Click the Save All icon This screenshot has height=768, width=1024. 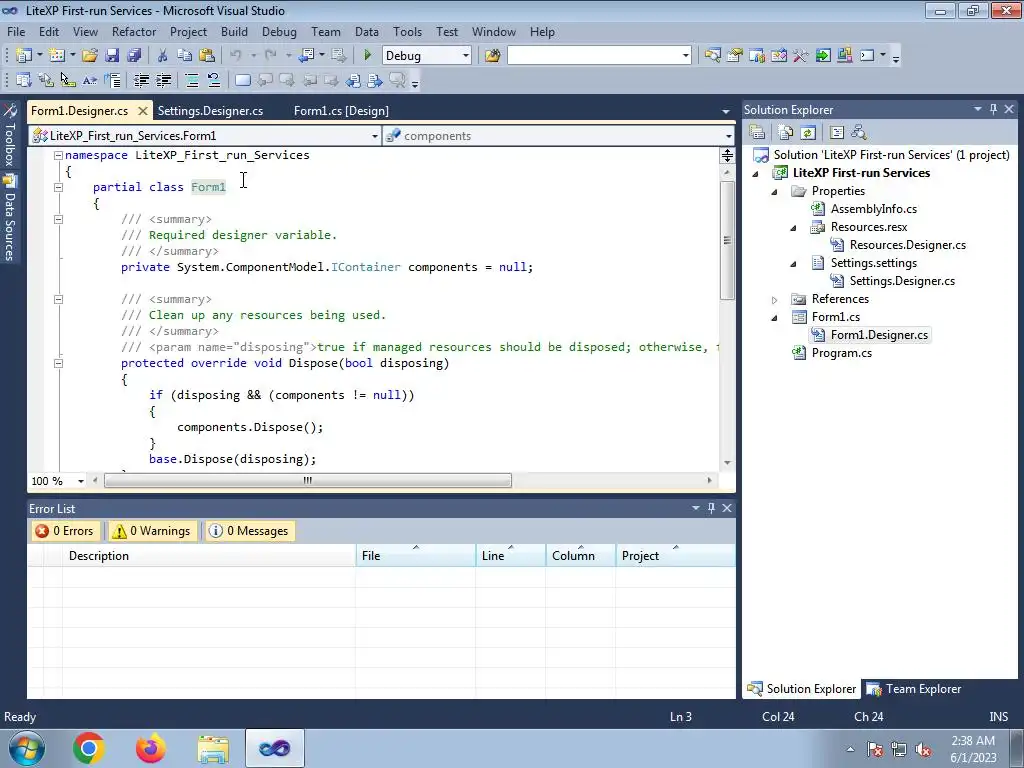(x=134, y=56)
